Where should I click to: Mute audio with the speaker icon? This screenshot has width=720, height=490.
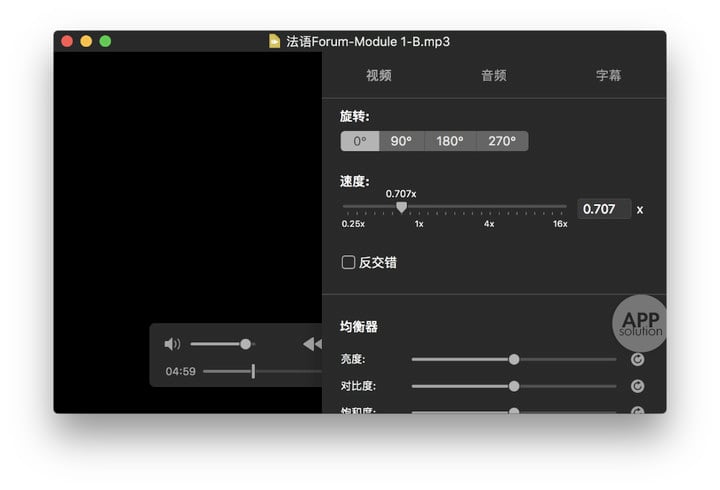click(x=172, y=344)
